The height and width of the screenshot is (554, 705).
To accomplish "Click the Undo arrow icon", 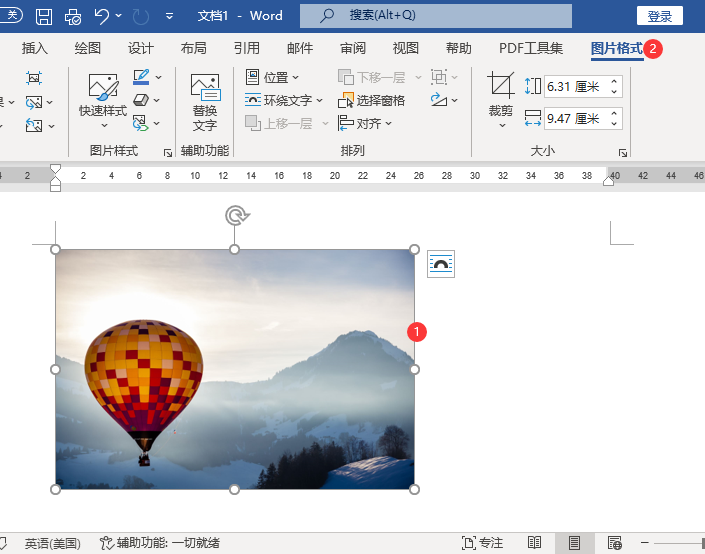I will 102,17.
